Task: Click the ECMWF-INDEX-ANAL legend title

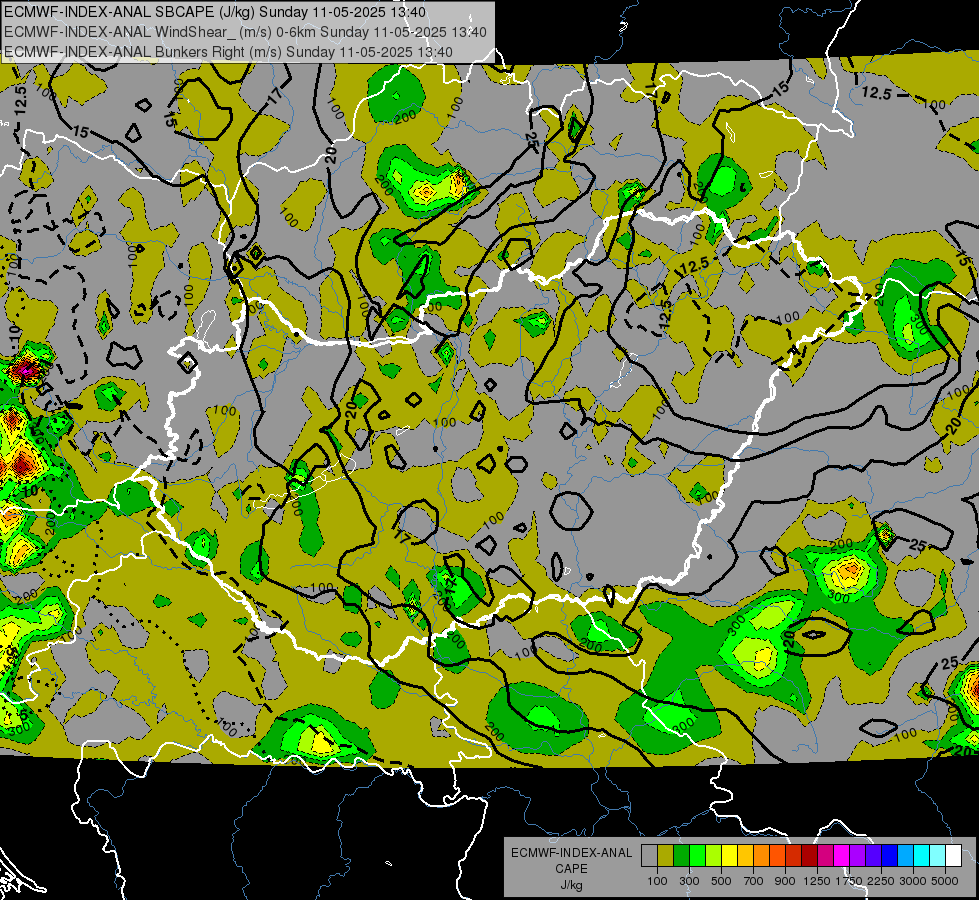Action: coord(571,853)
